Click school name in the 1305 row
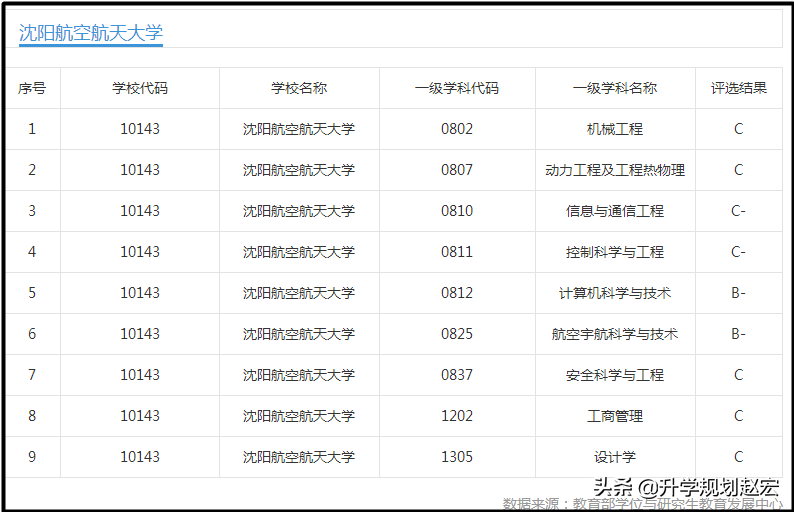The image size is (794, 512). [299, 457]
